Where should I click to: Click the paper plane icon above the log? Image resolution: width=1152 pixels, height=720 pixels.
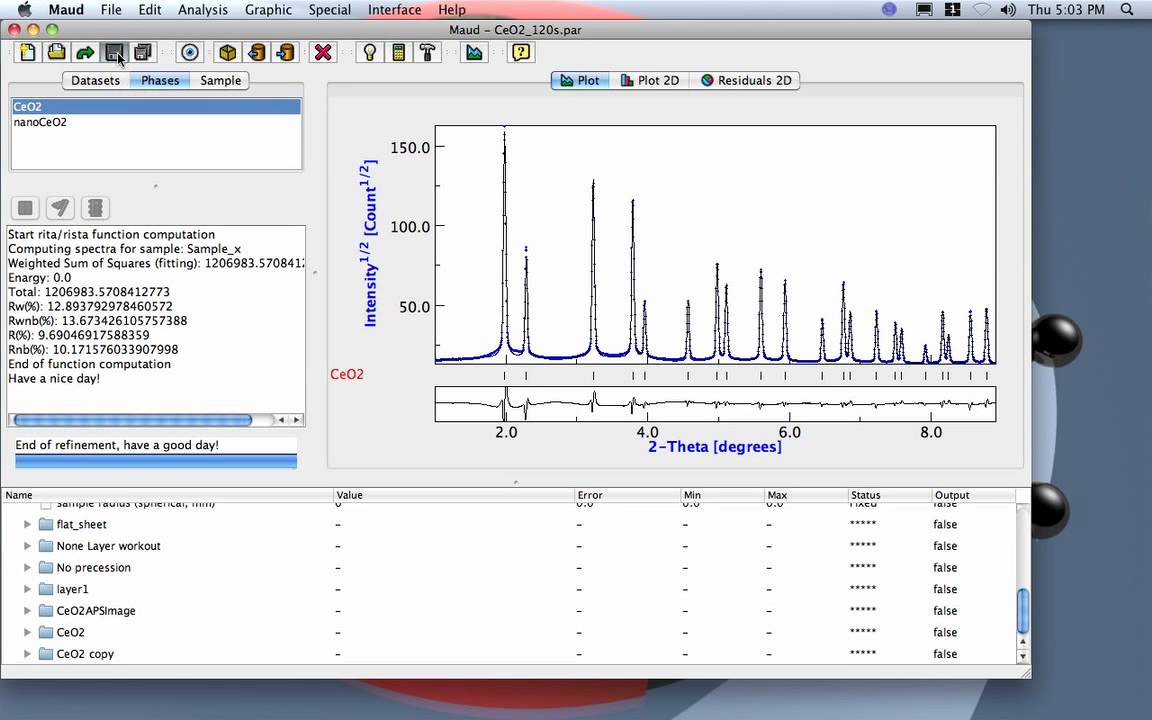click(60, 208)
